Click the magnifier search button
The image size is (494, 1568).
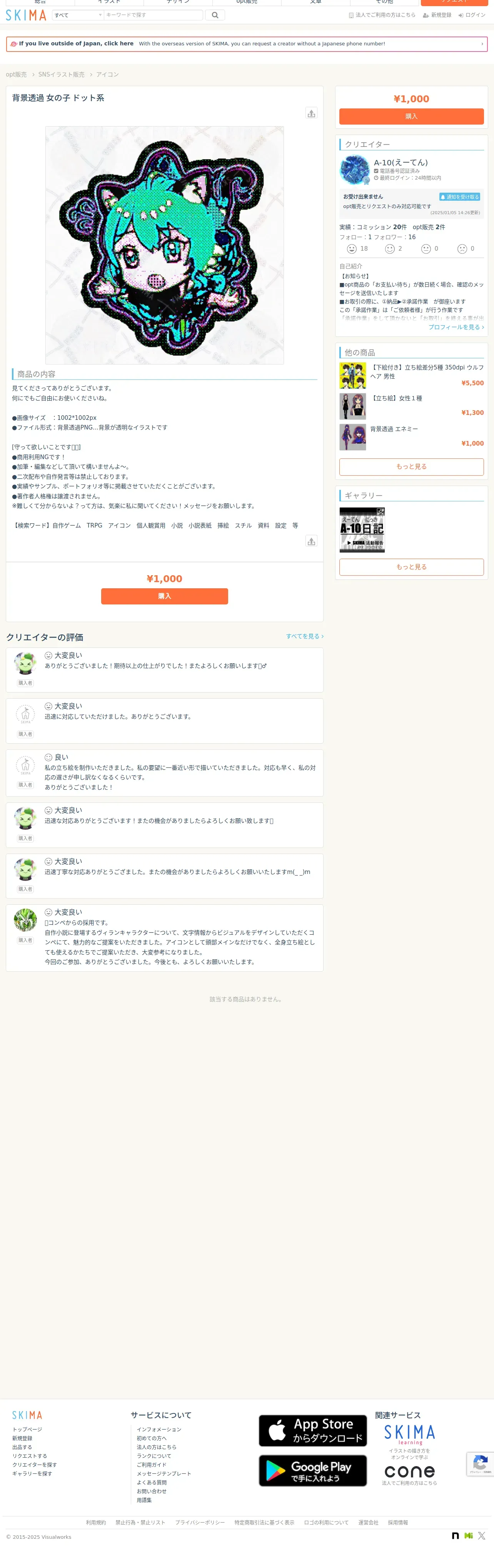click(215, 15)
